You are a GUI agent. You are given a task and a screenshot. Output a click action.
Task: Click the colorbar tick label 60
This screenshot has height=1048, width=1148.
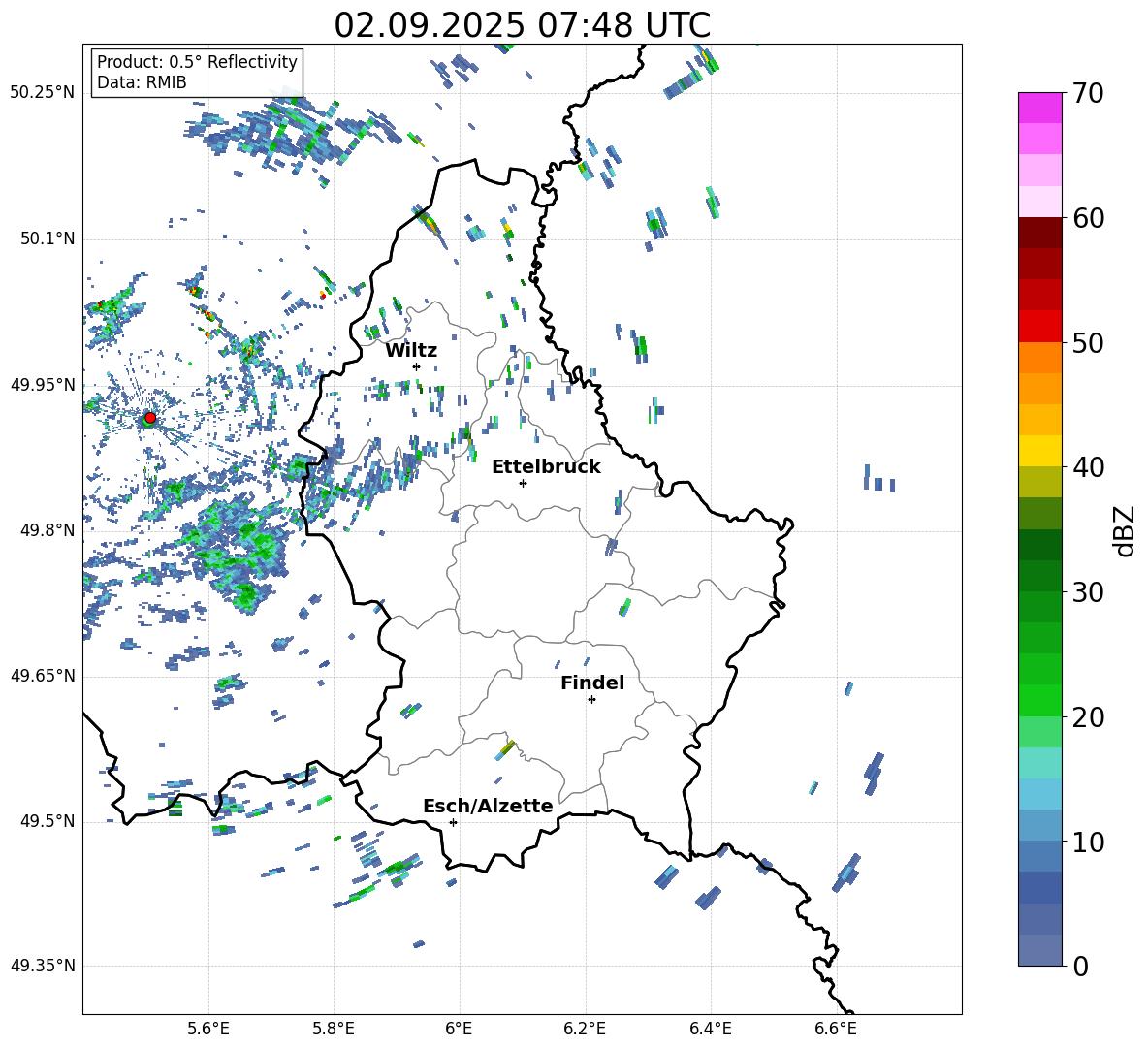[x=1089, y=218]
